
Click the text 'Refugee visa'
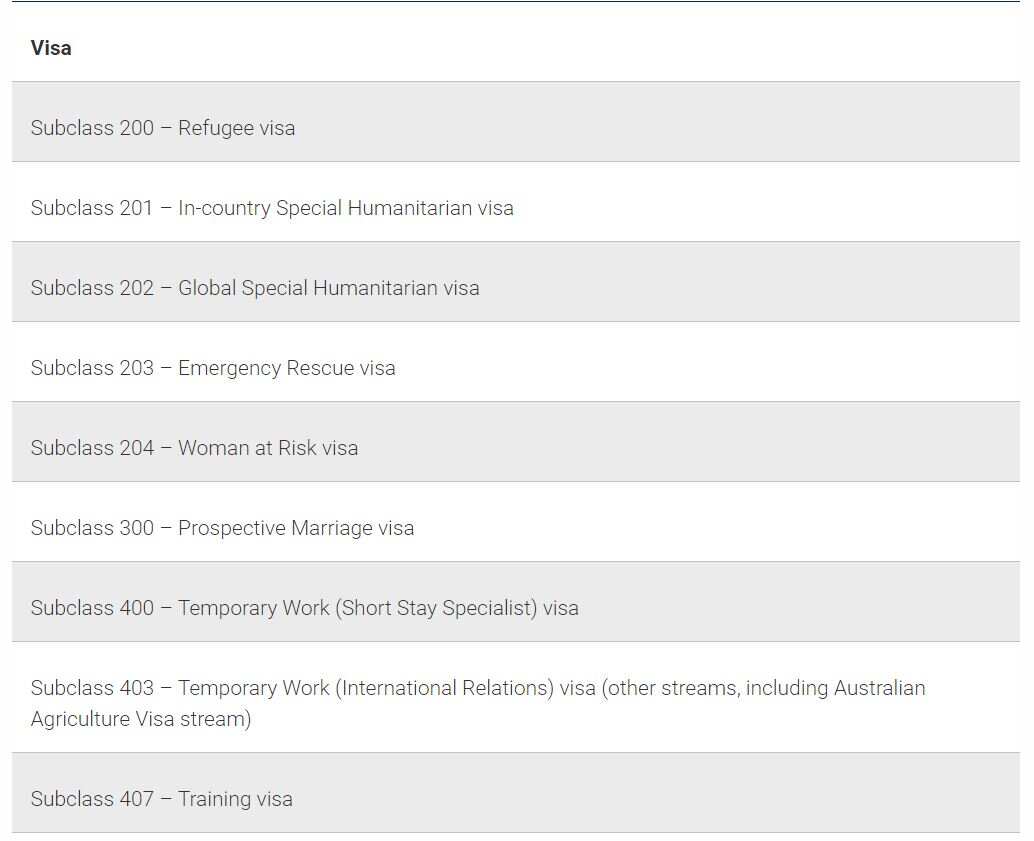(237, 128)
